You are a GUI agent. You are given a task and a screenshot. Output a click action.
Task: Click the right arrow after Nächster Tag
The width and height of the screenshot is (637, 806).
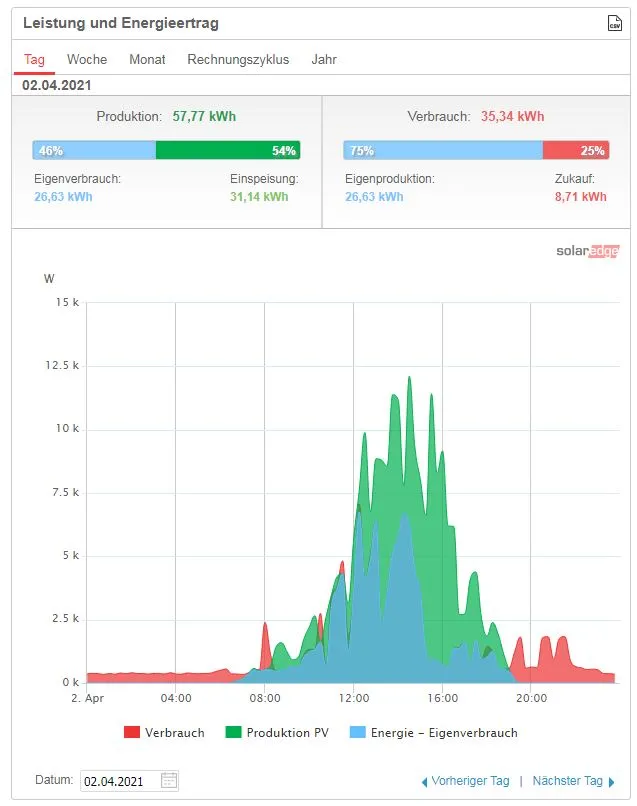tap(611, 782)
